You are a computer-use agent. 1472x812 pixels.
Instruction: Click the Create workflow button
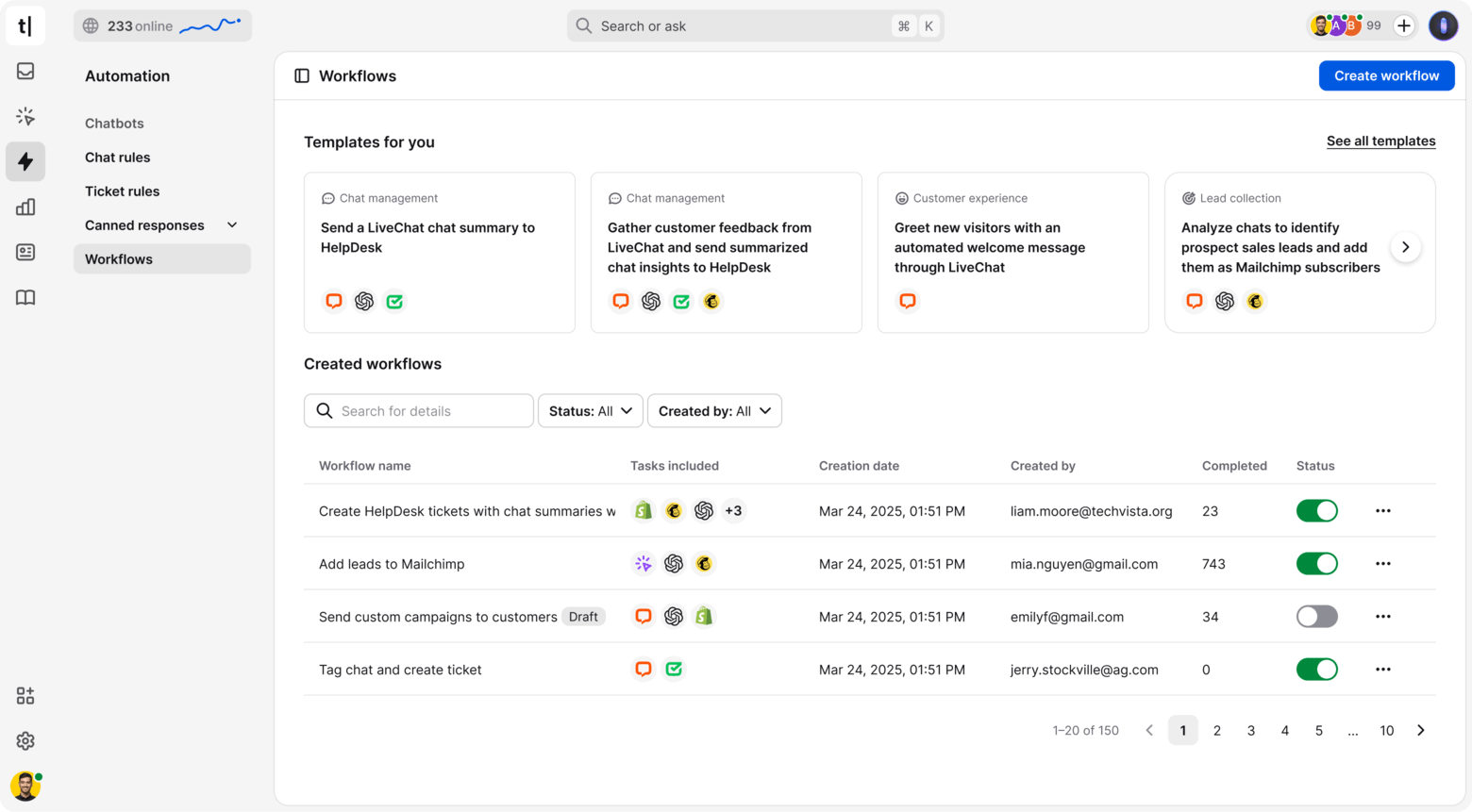coord(1386,75)
